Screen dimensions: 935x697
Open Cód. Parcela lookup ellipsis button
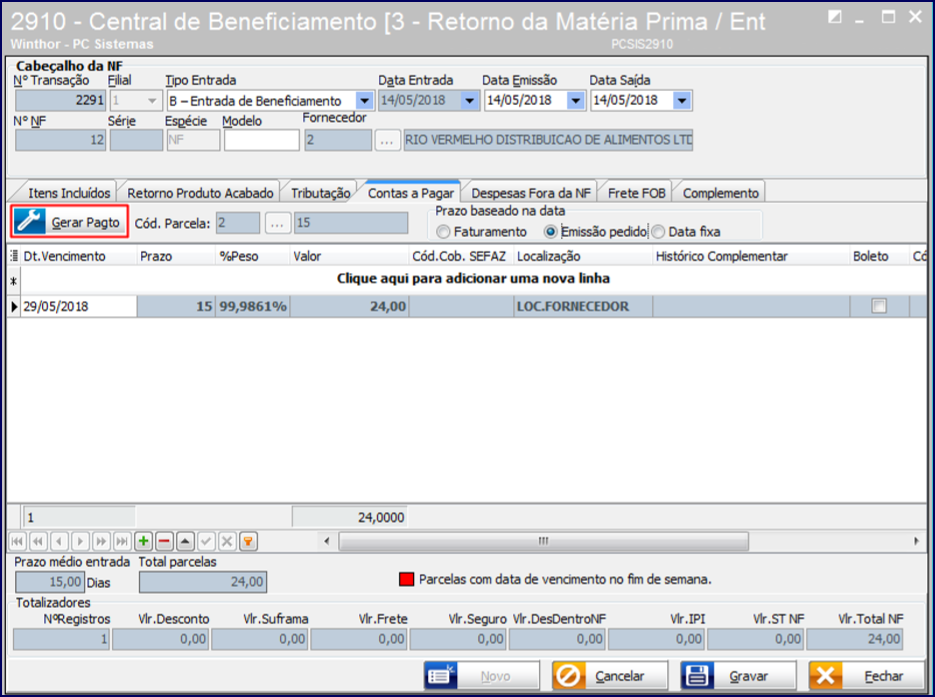coord(277,224)
